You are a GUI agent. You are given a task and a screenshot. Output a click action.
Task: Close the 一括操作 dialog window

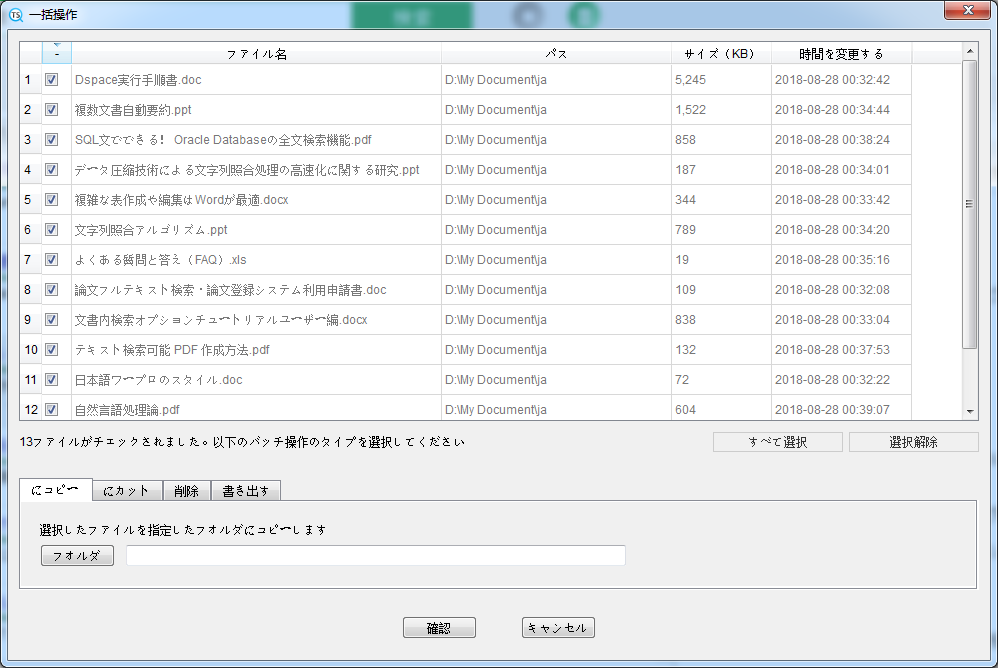coord(967,11)
